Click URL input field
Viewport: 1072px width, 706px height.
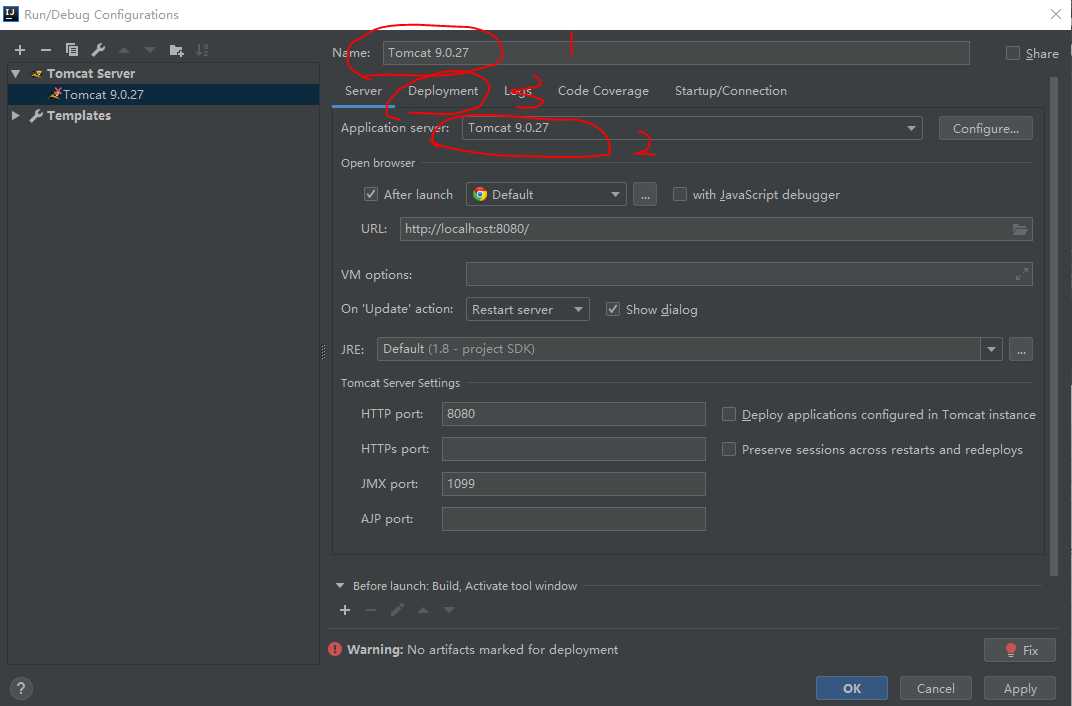(x=716, y=229)
